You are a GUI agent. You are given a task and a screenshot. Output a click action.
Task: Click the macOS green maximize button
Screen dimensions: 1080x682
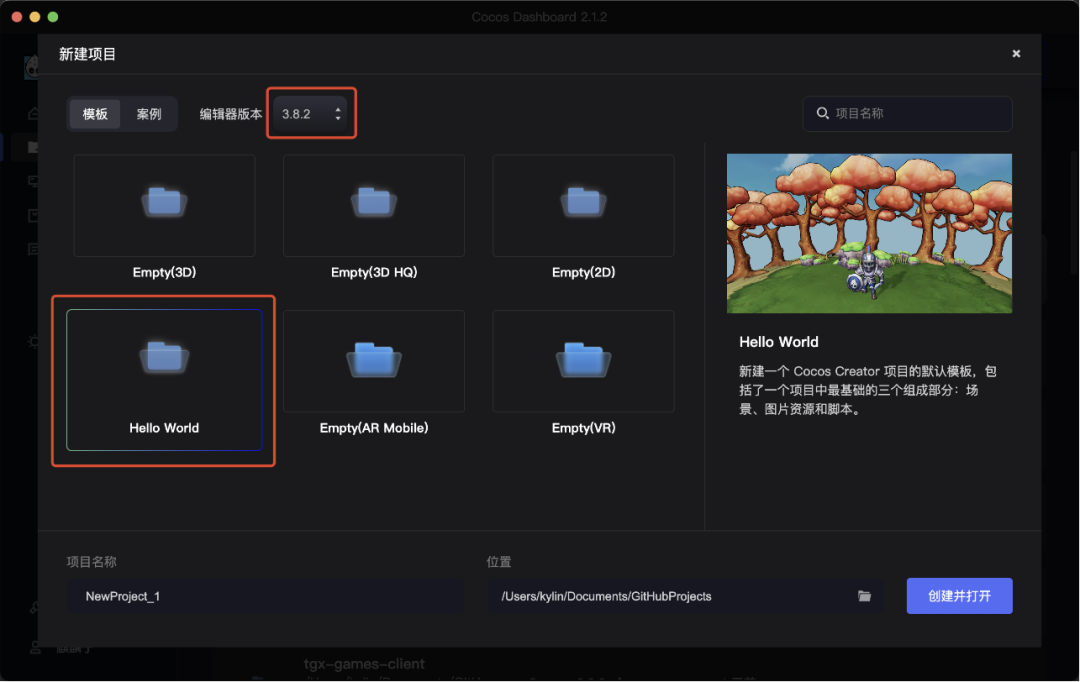click(53, 17)
